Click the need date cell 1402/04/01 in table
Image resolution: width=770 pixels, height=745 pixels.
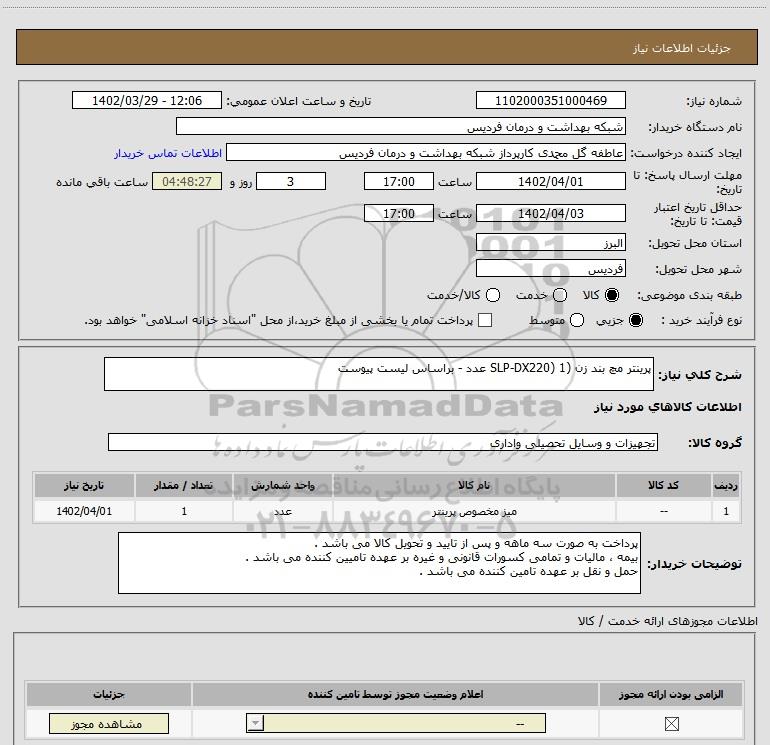(84, 511)
